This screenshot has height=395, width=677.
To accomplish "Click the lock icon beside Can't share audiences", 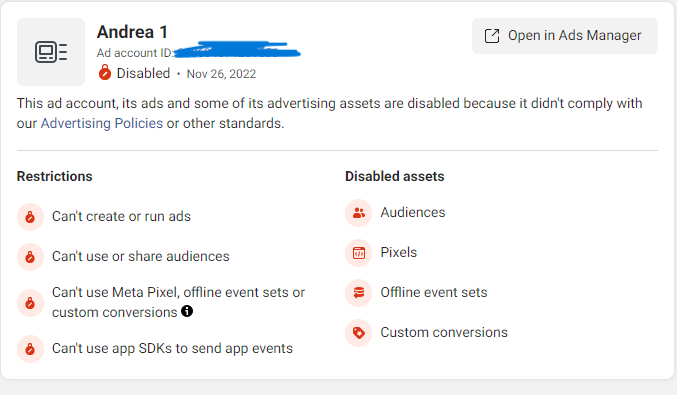I will click(x=30, y=257).
